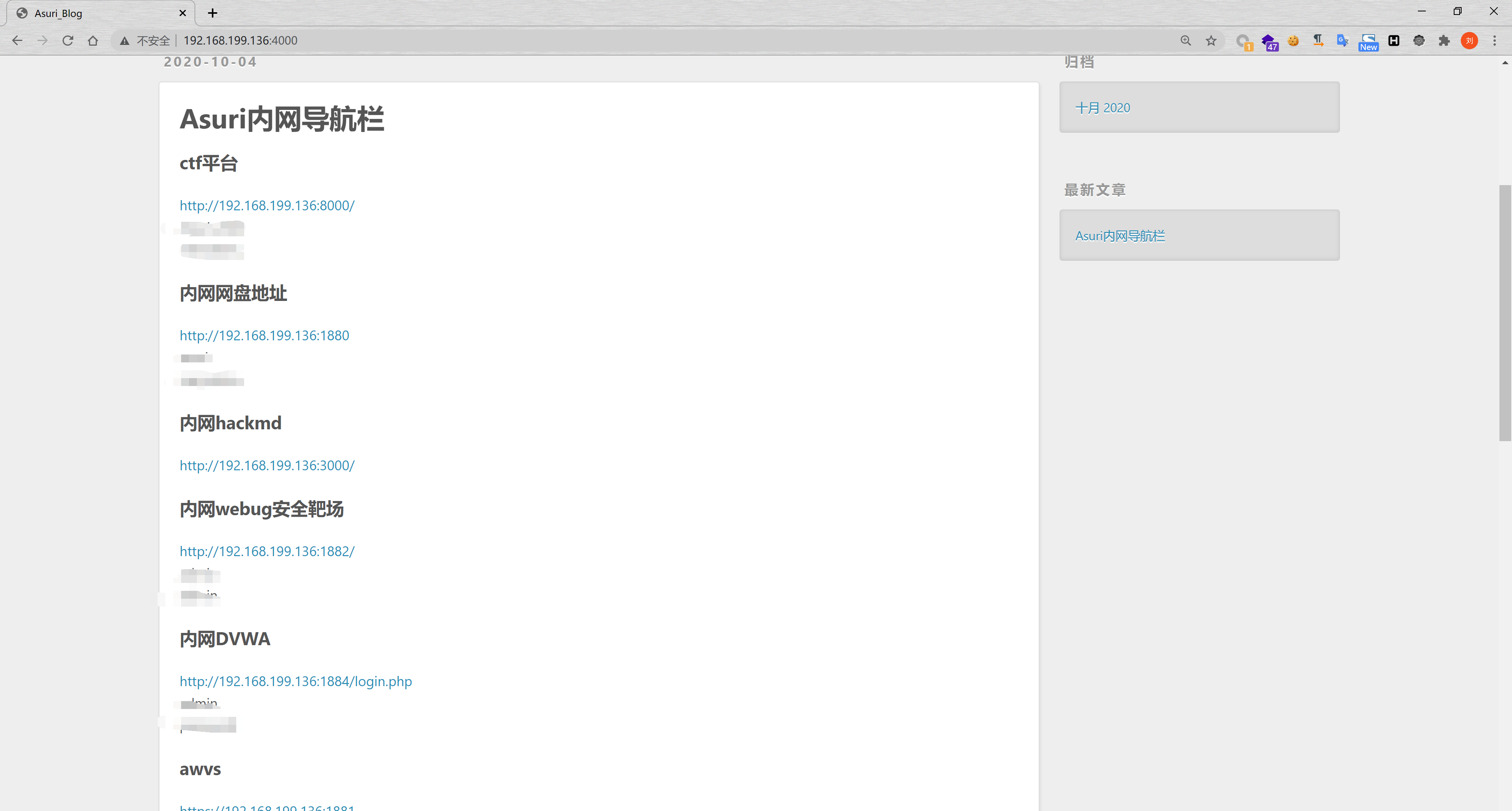Open the zoom magnifier icon in address bar

tap(1186, 41)
